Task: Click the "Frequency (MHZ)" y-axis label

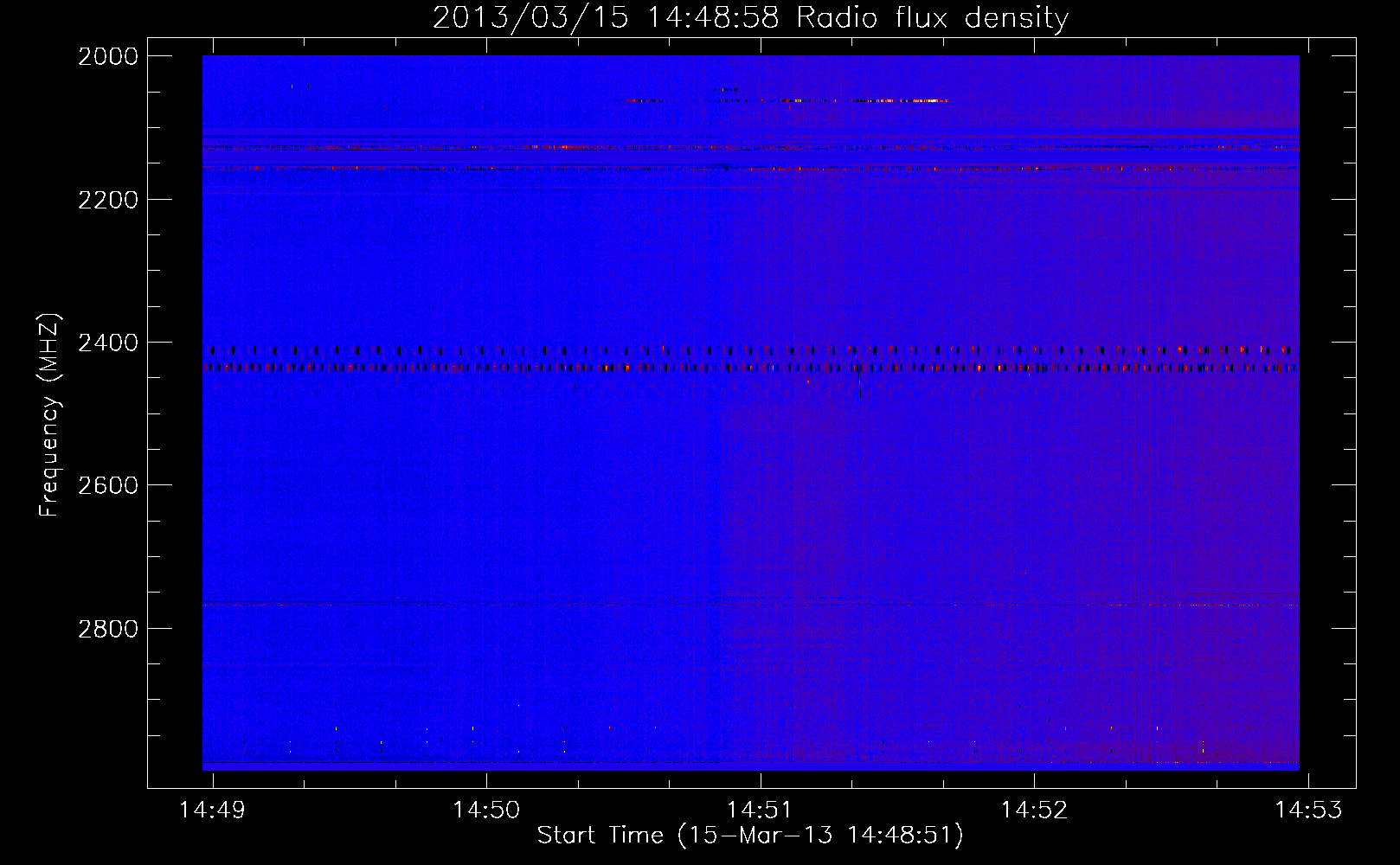Action: [49, 415]
